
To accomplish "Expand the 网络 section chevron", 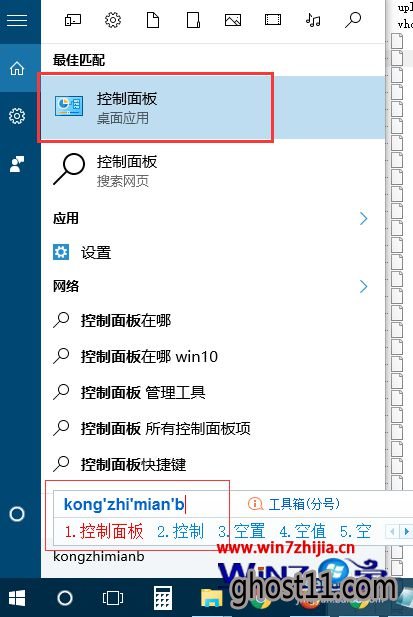I will [x=363, y=286].
